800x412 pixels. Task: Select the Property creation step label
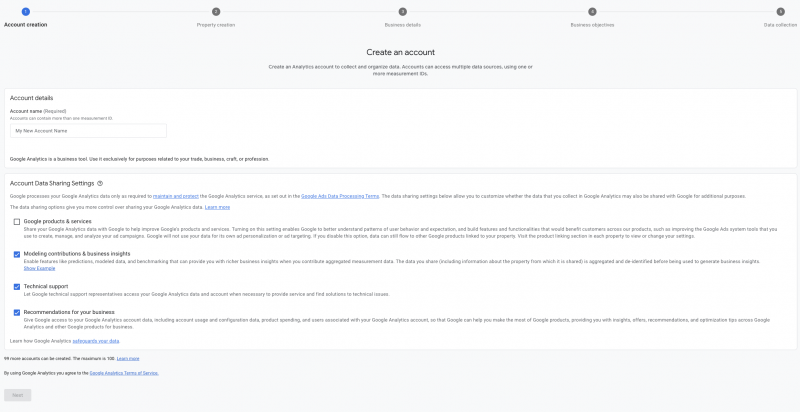[215, 24]
